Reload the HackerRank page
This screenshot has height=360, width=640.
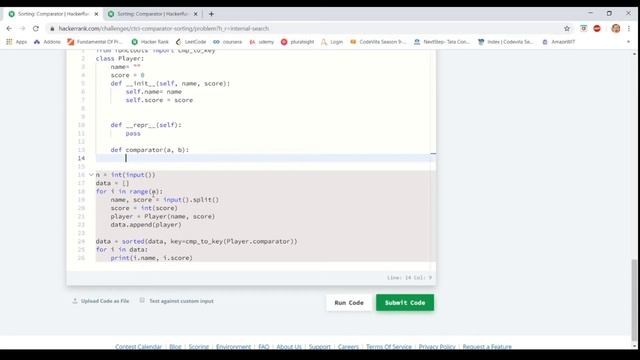[x=36, y=29]
